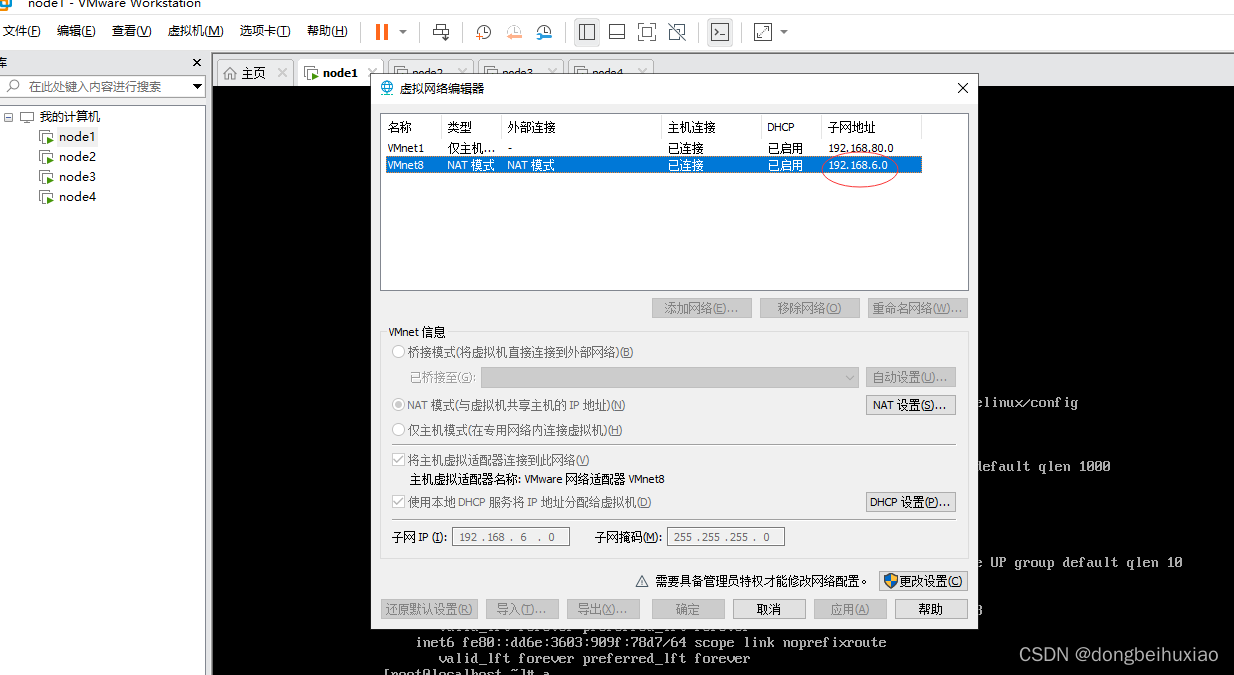
Task: Open the Snapshot Manager wrench-clock icon
Action: tap(544, 32)
